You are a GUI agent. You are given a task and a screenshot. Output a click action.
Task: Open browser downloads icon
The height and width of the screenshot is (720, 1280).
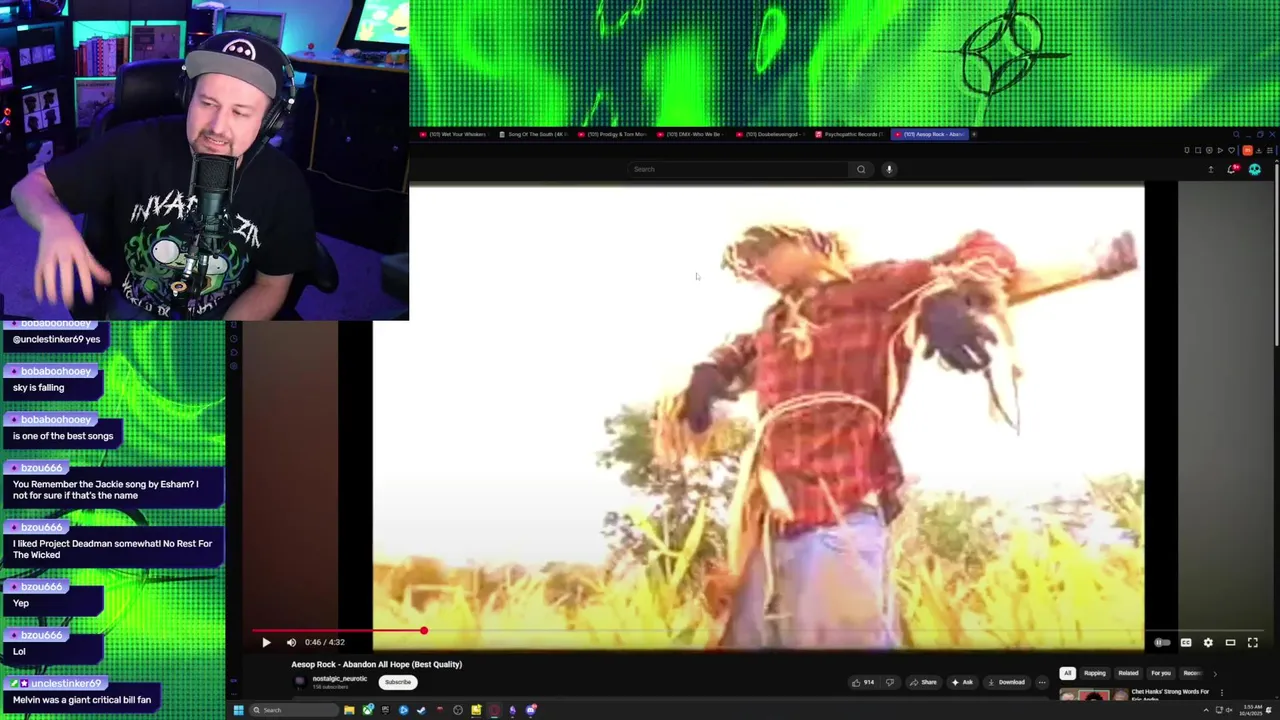pyautogui.click(x=1259, y=150)
